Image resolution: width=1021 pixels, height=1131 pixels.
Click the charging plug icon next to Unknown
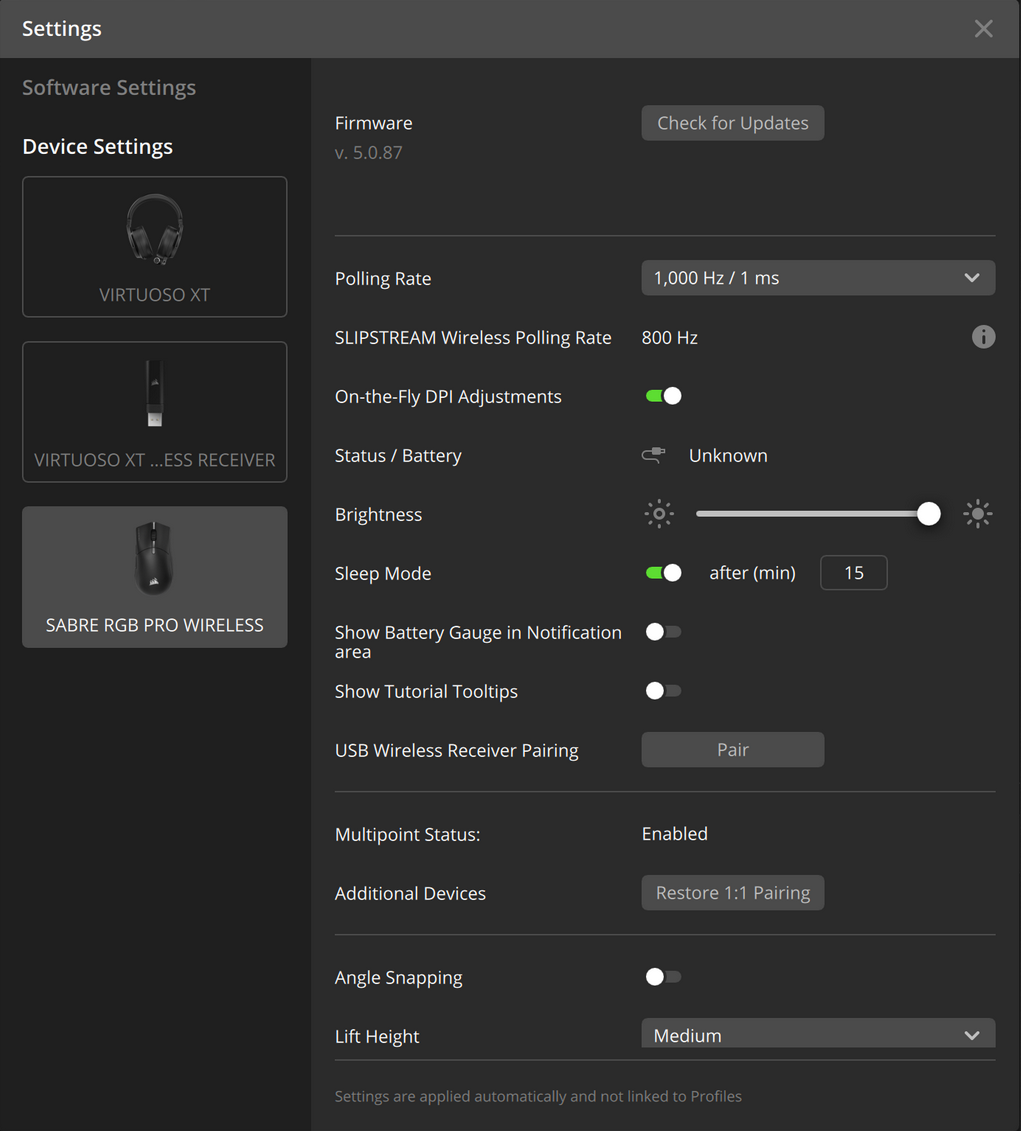(x=653, y=455)
